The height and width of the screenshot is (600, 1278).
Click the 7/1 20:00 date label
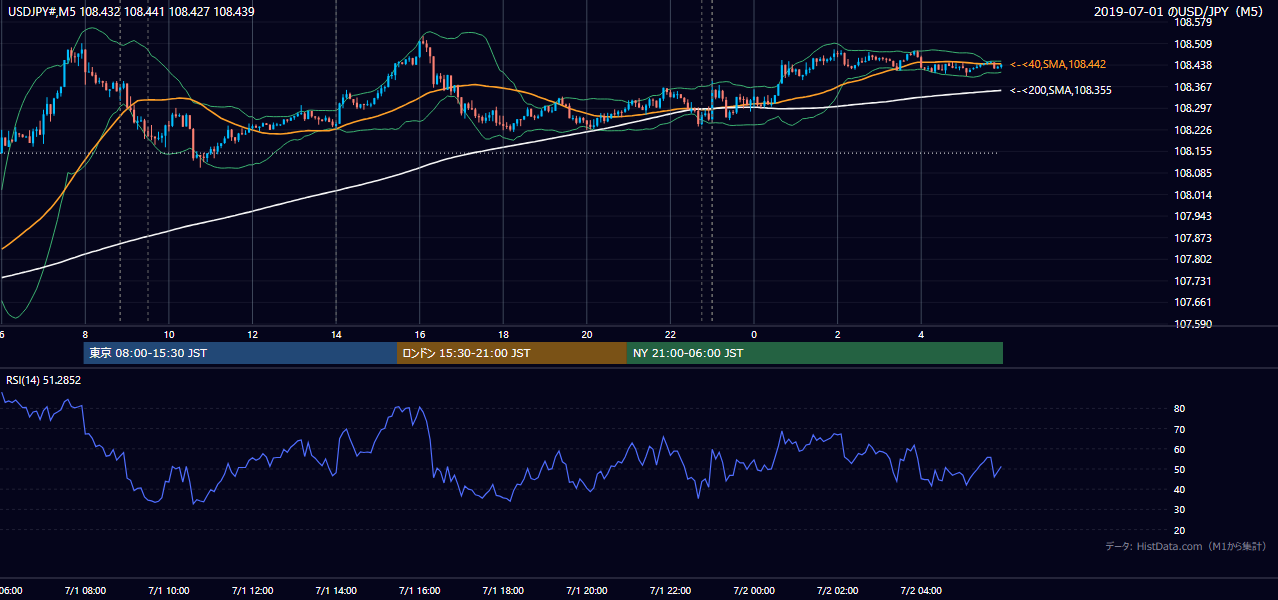click(587, 591)
